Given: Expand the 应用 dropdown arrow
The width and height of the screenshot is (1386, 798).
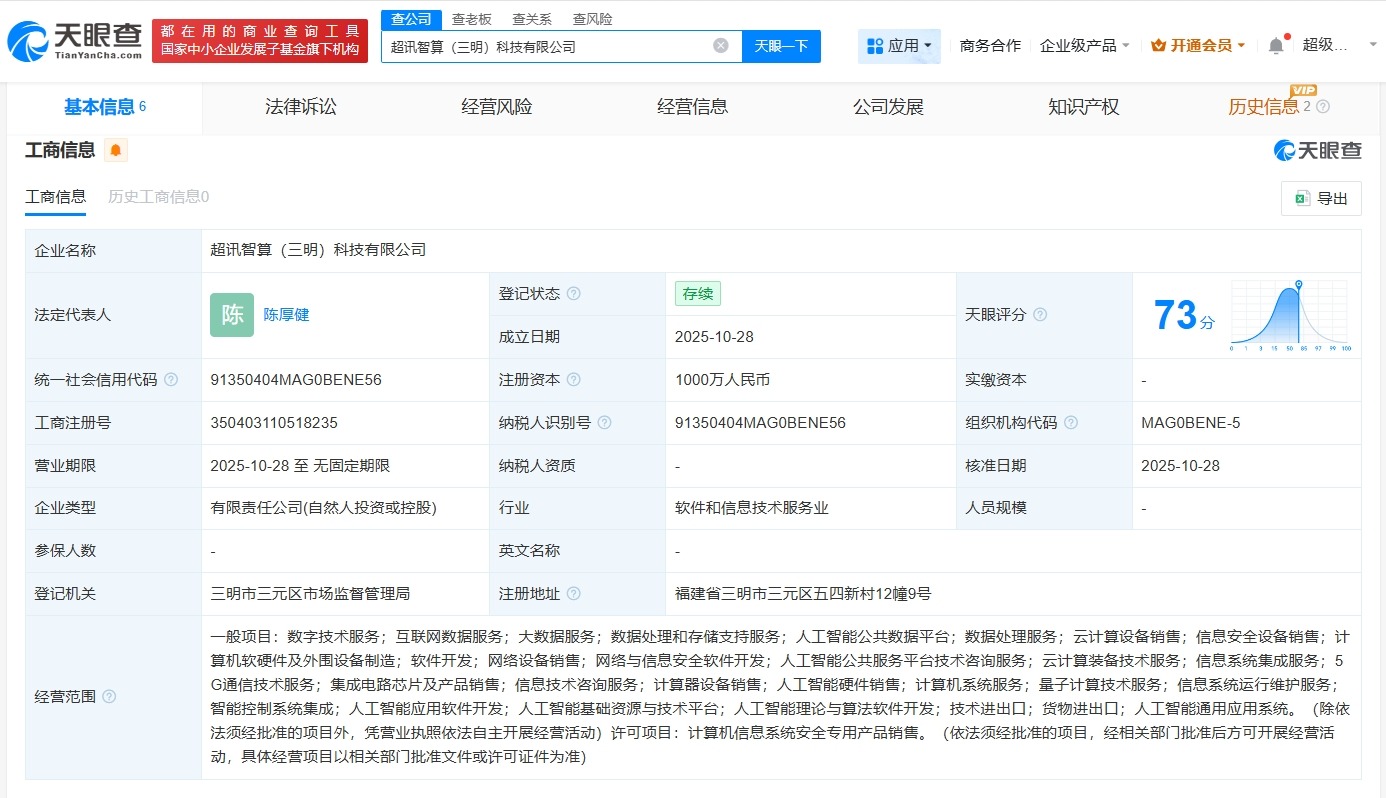Looking at the screenshot, I should coord(926,46).
